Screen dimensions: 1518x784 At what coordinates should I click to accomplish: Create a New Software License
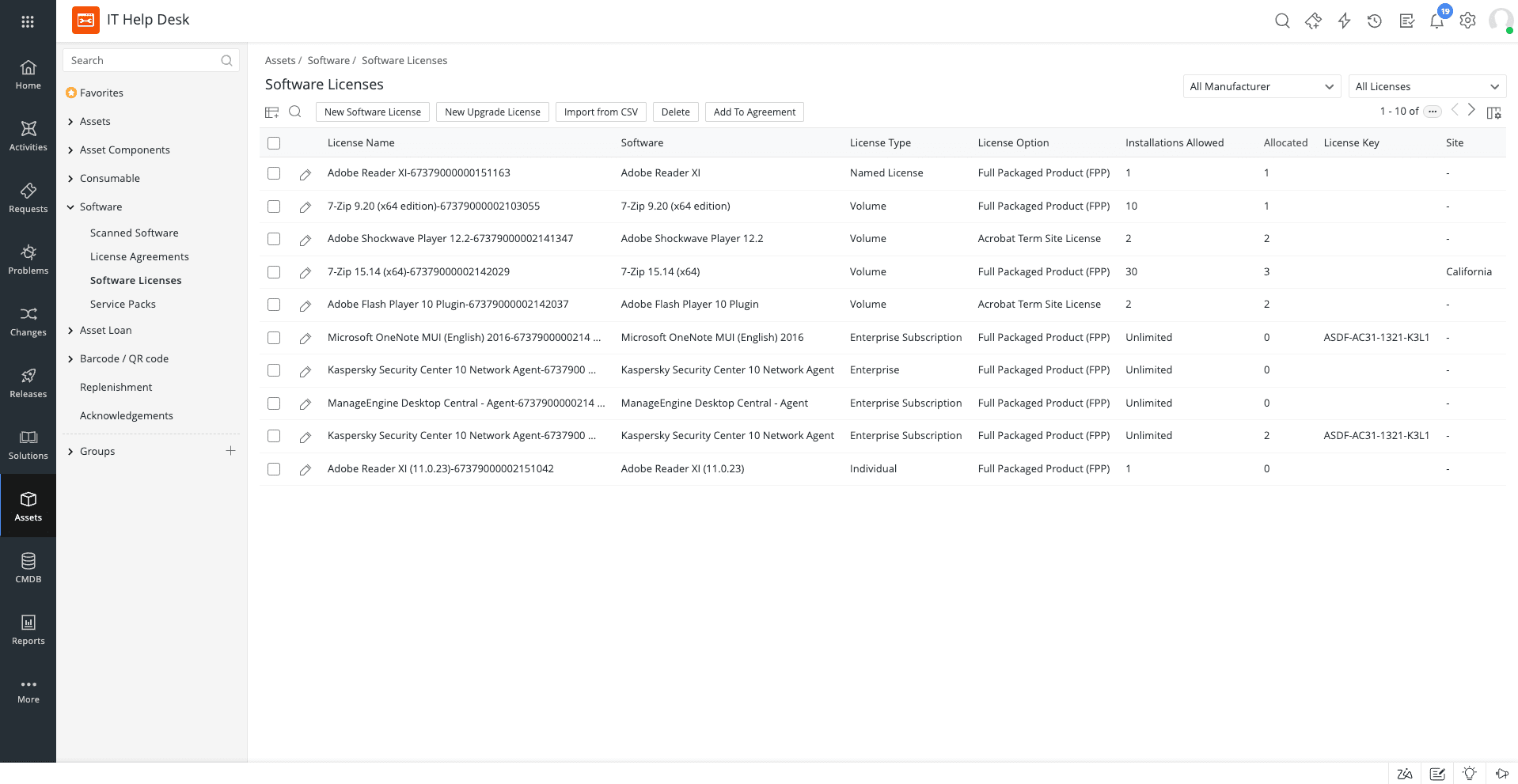[x=372, y=112]
